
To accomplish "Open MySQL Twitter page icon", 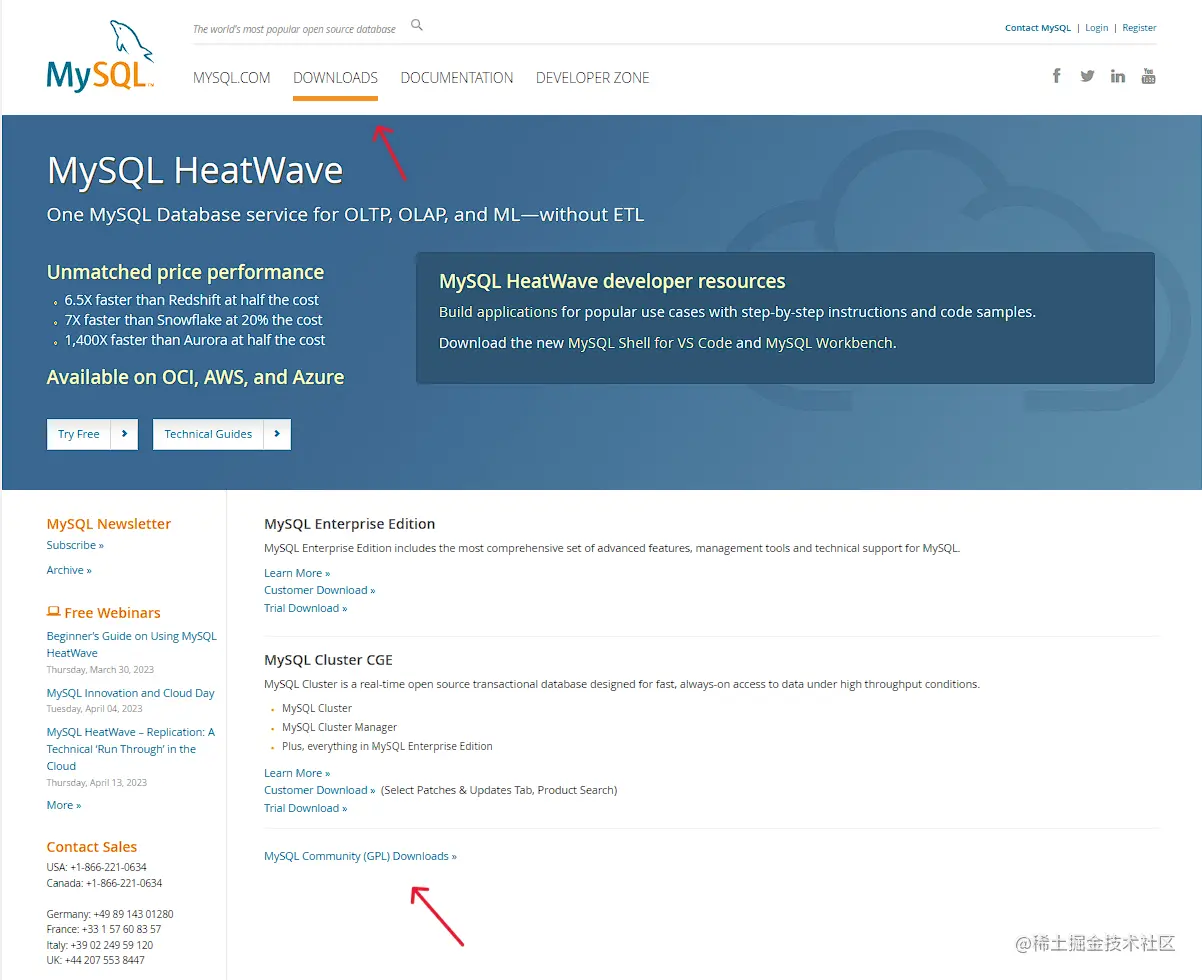I will coord(1087,76).
